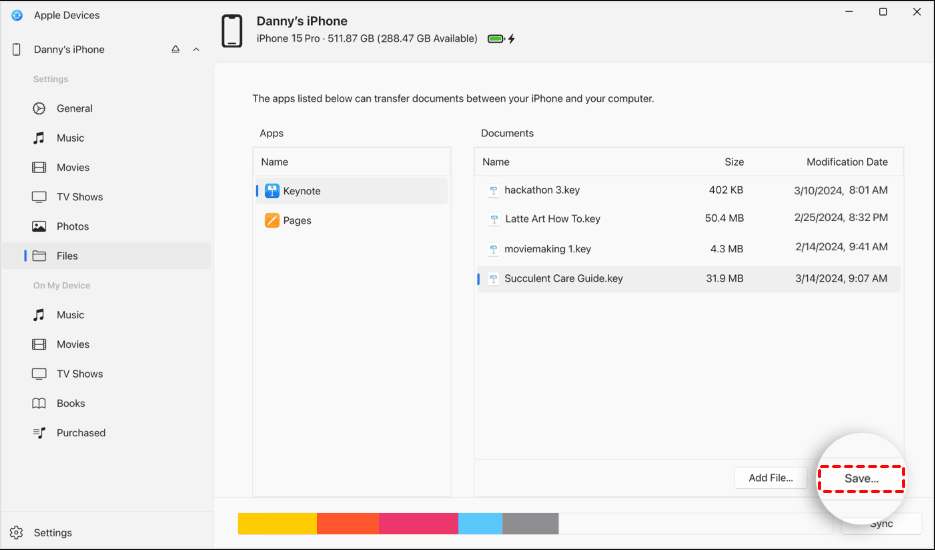The height and width of the screenshot is (550, 935).
Task: Click the light blue storage bar segment
Action: (x=480, y=524)
